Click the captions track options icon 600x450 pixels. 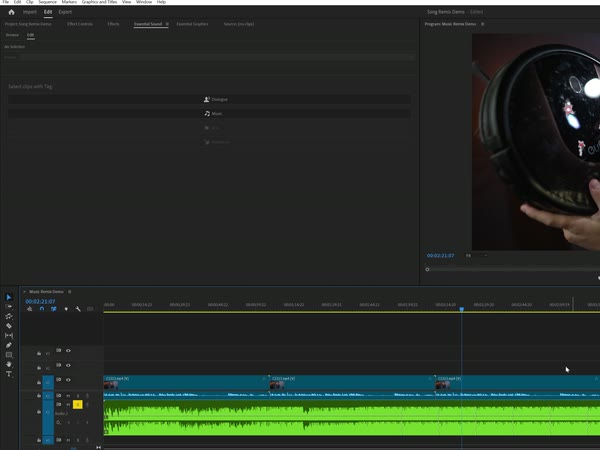coord(90,309)
